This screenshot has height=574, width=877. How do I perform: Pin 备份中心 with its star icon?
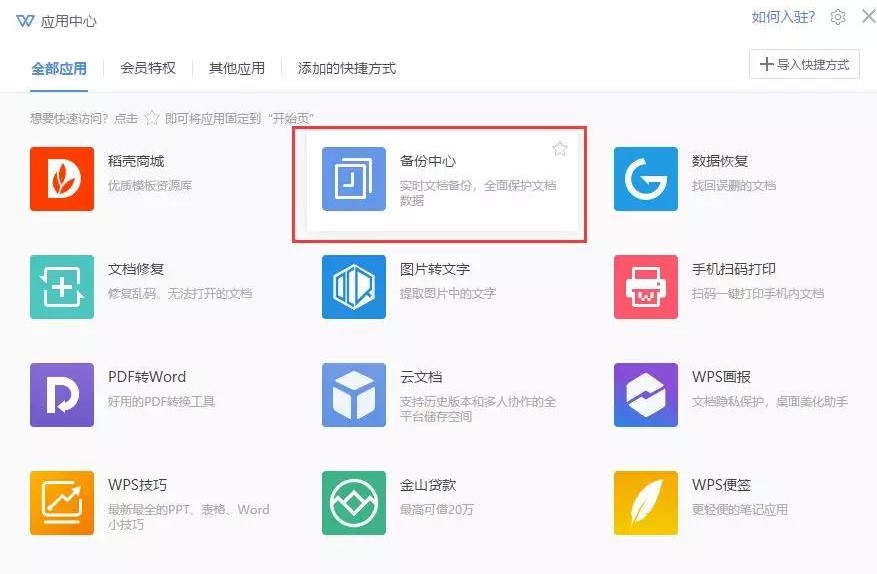[560, 149]
